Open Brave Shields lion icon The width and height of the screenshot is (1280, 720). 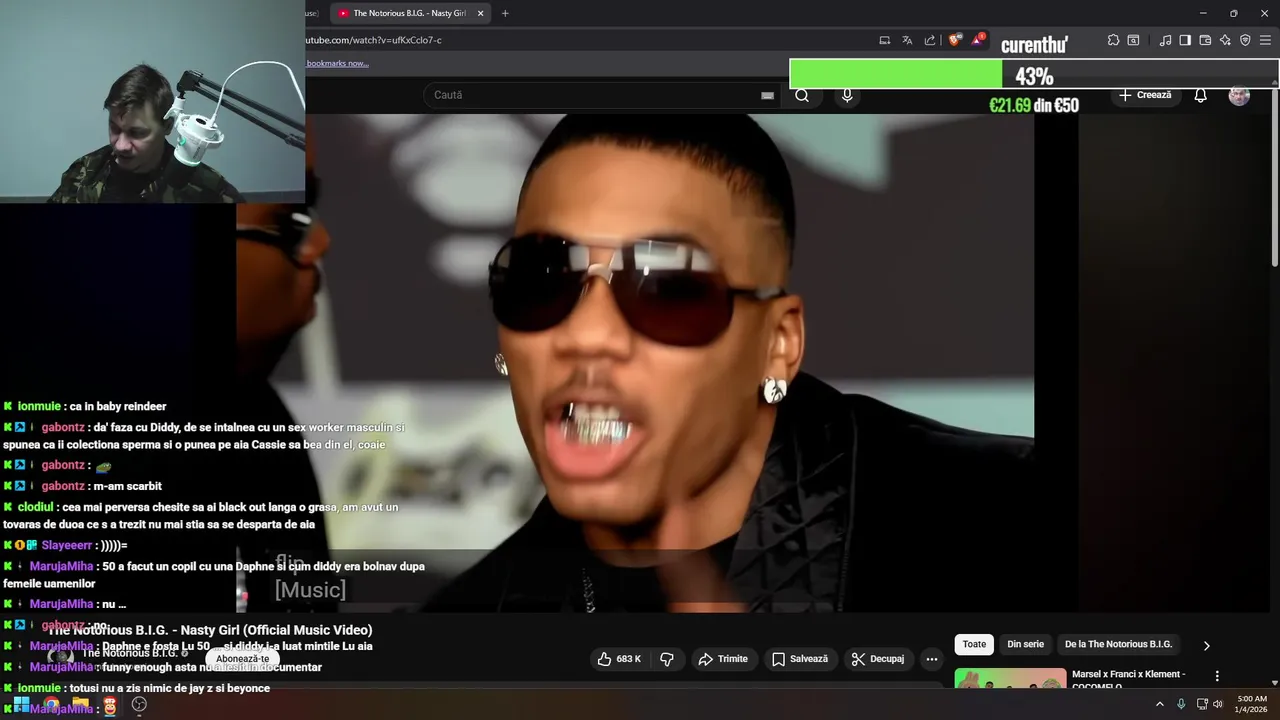pyautogui.click(x=955, y=40)
